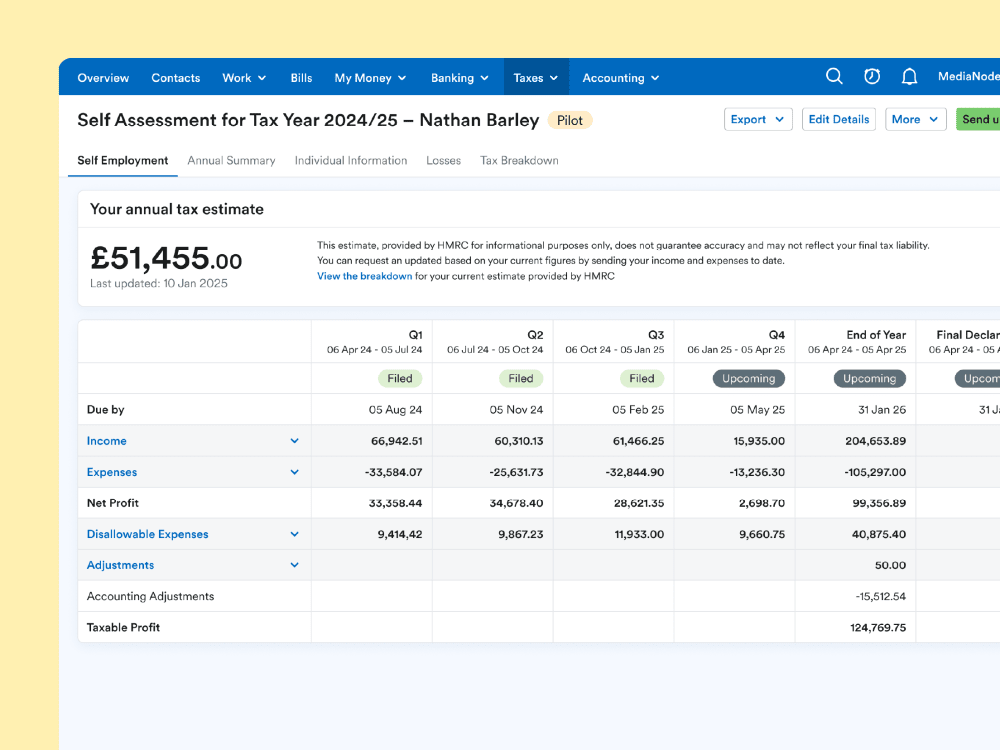Click the View the breakdown link
The image size is (1000, 750).
point(364,276)
